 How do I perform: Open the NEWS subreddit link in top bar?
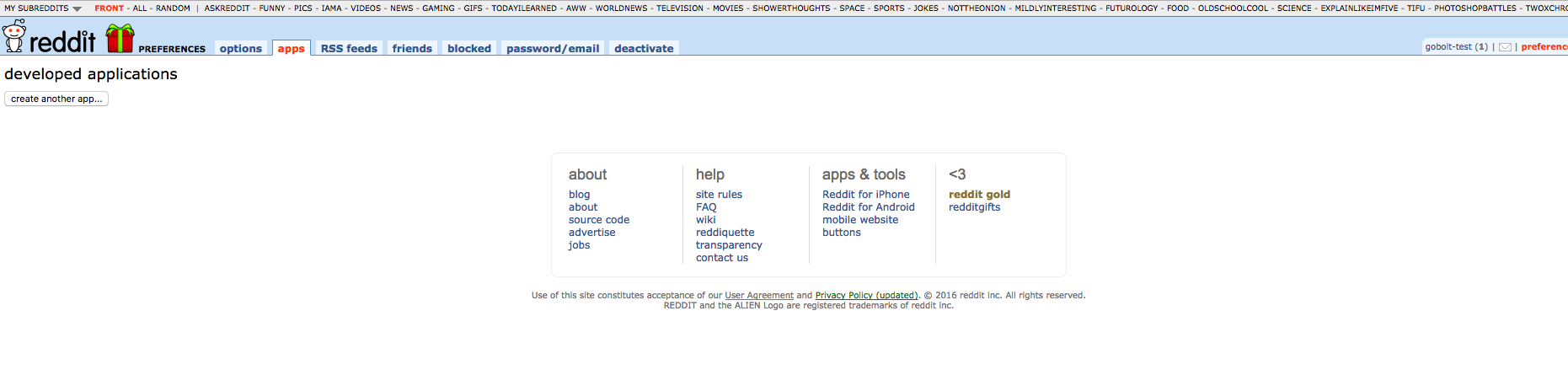pyautogui.click(x=402, y=8)
